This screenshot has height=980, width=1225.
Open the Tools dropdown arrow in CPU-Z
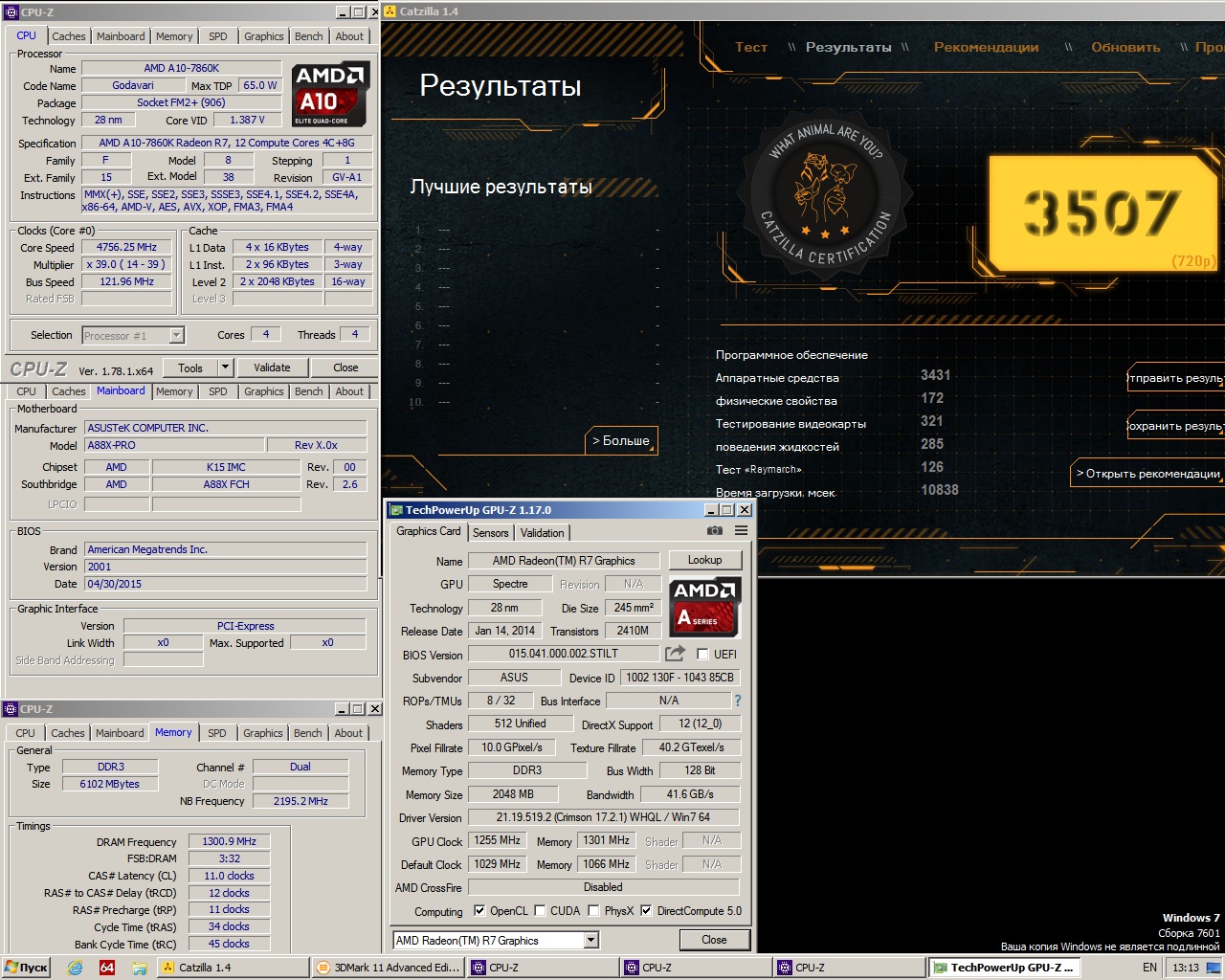coord(225,367)
